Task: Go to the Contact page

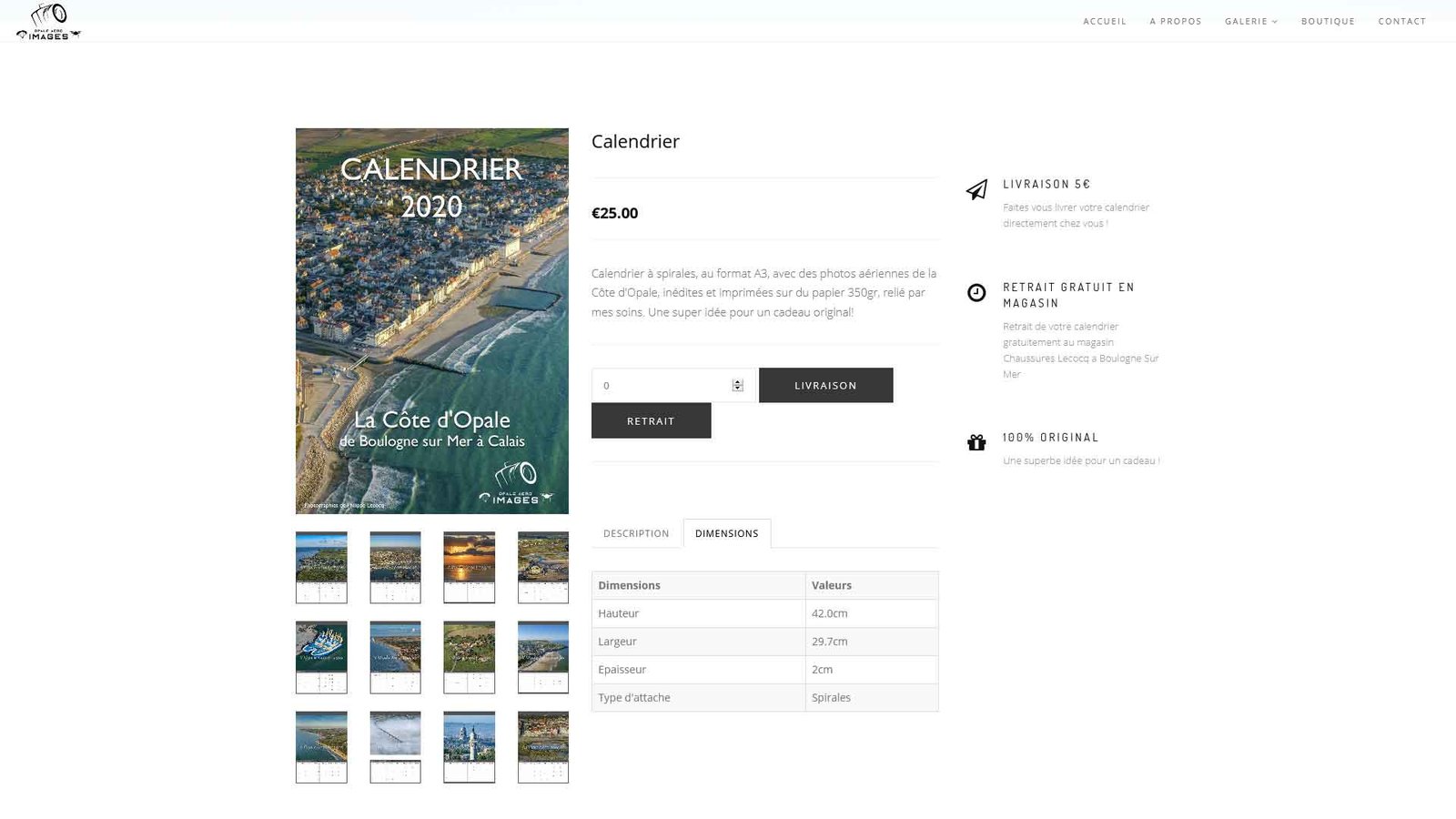Action: (1401, 21)
